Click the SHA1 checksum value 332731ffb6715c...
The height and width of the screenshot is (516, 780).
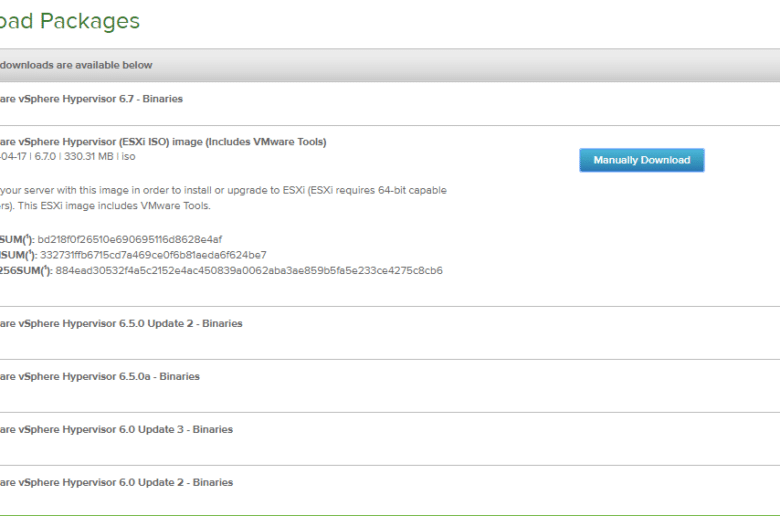(x=153, y=255)
